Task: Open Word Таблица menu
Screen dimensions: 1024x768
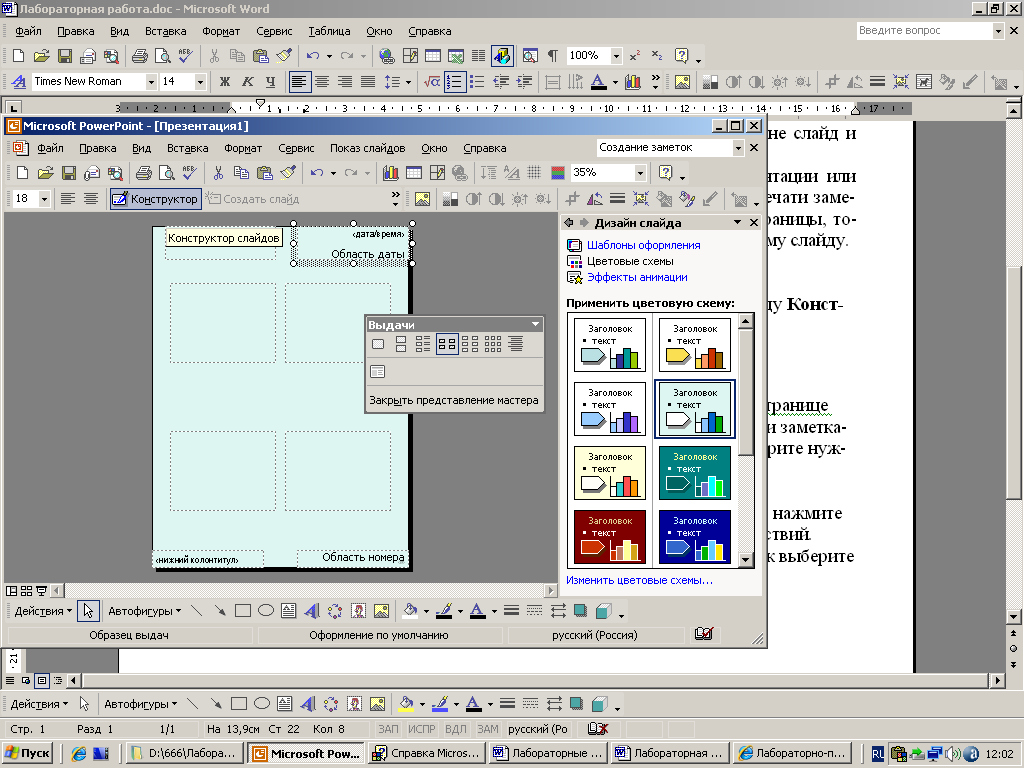Action: click(329, 31)
